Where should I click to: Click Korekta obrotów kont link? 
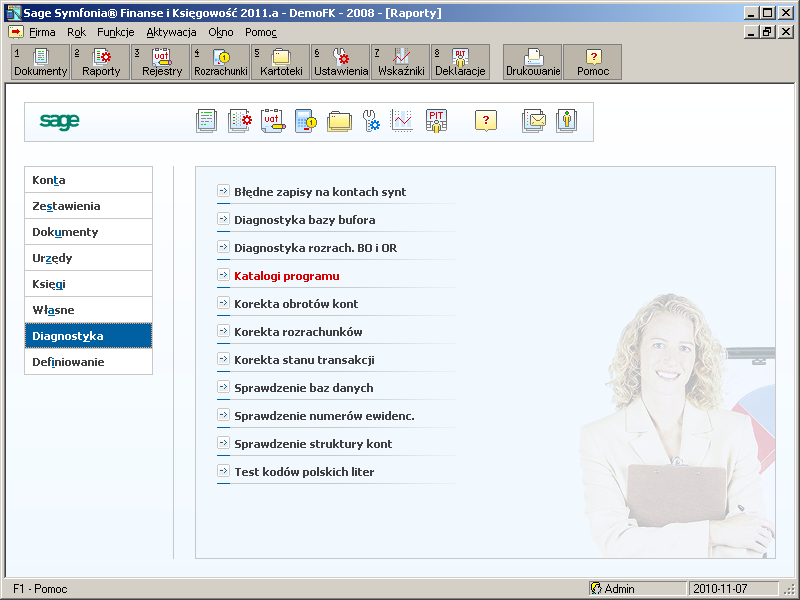coord(296,304)
